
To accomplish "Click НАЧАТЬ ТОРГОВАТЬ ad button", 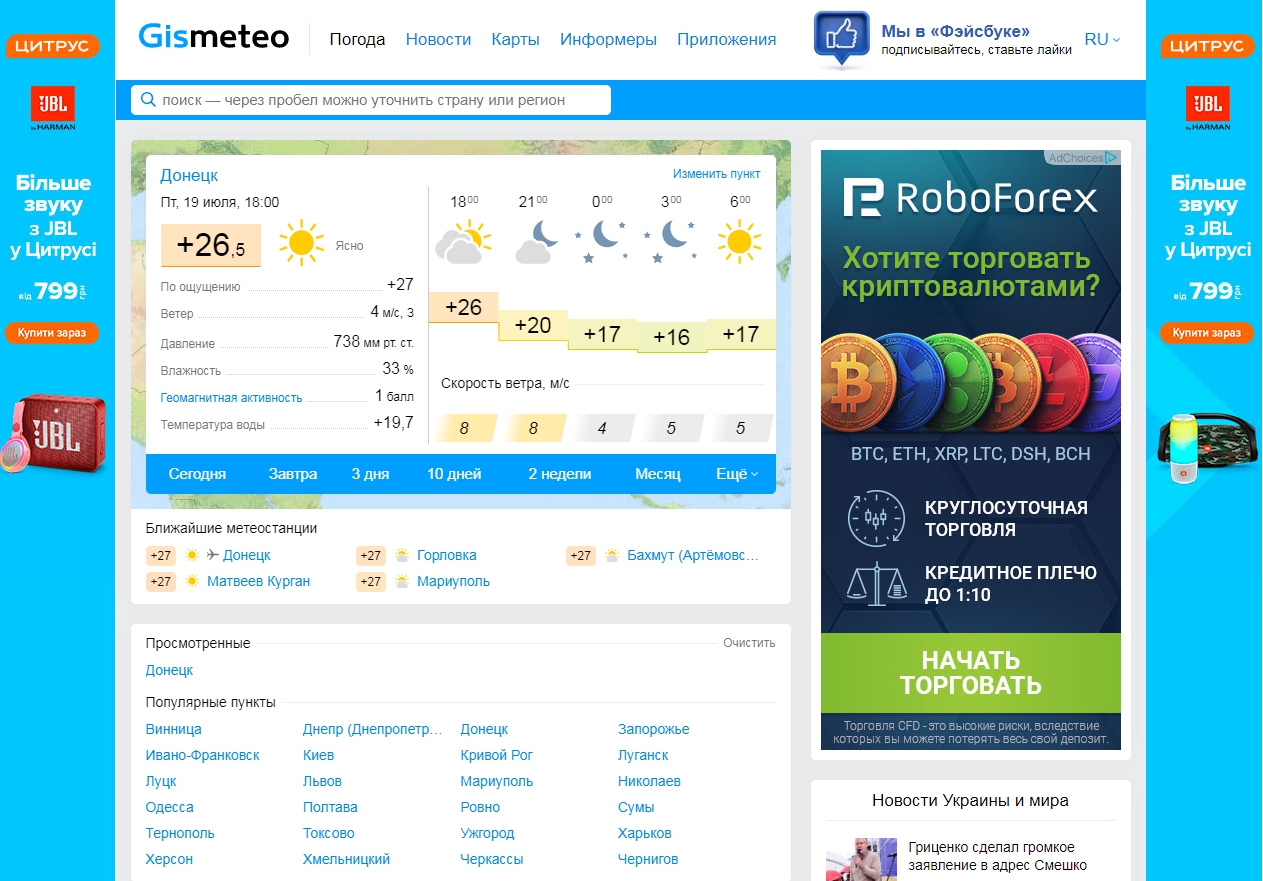I will [970, 673].
